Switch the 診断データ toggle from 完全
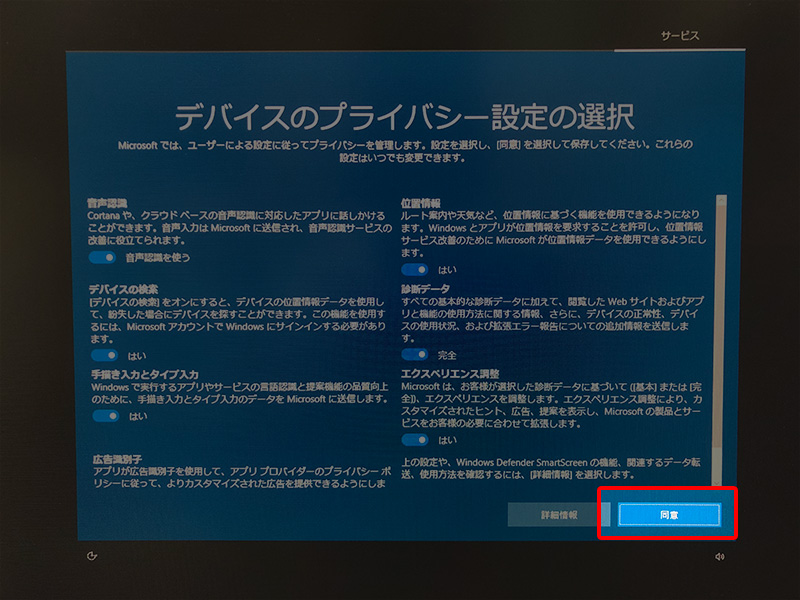This screenshot has height=600, width=800. click(415, 354)
